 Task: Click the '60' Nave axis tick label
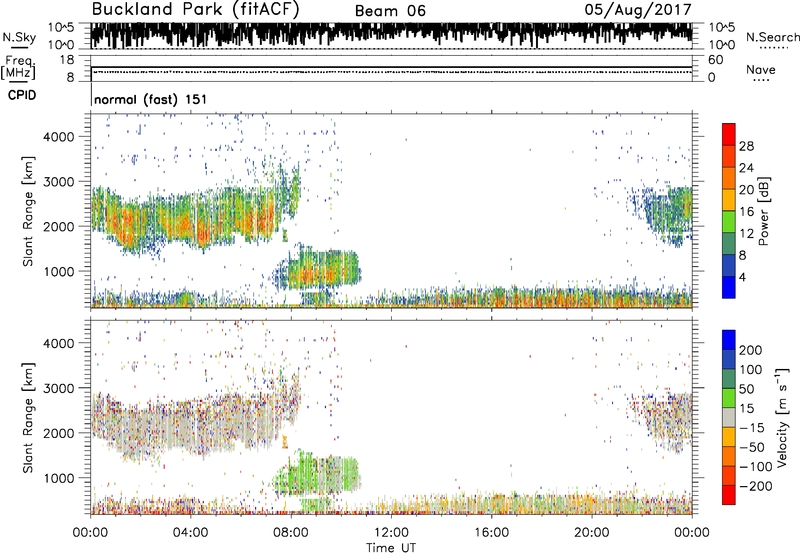(x=715, y=60)
